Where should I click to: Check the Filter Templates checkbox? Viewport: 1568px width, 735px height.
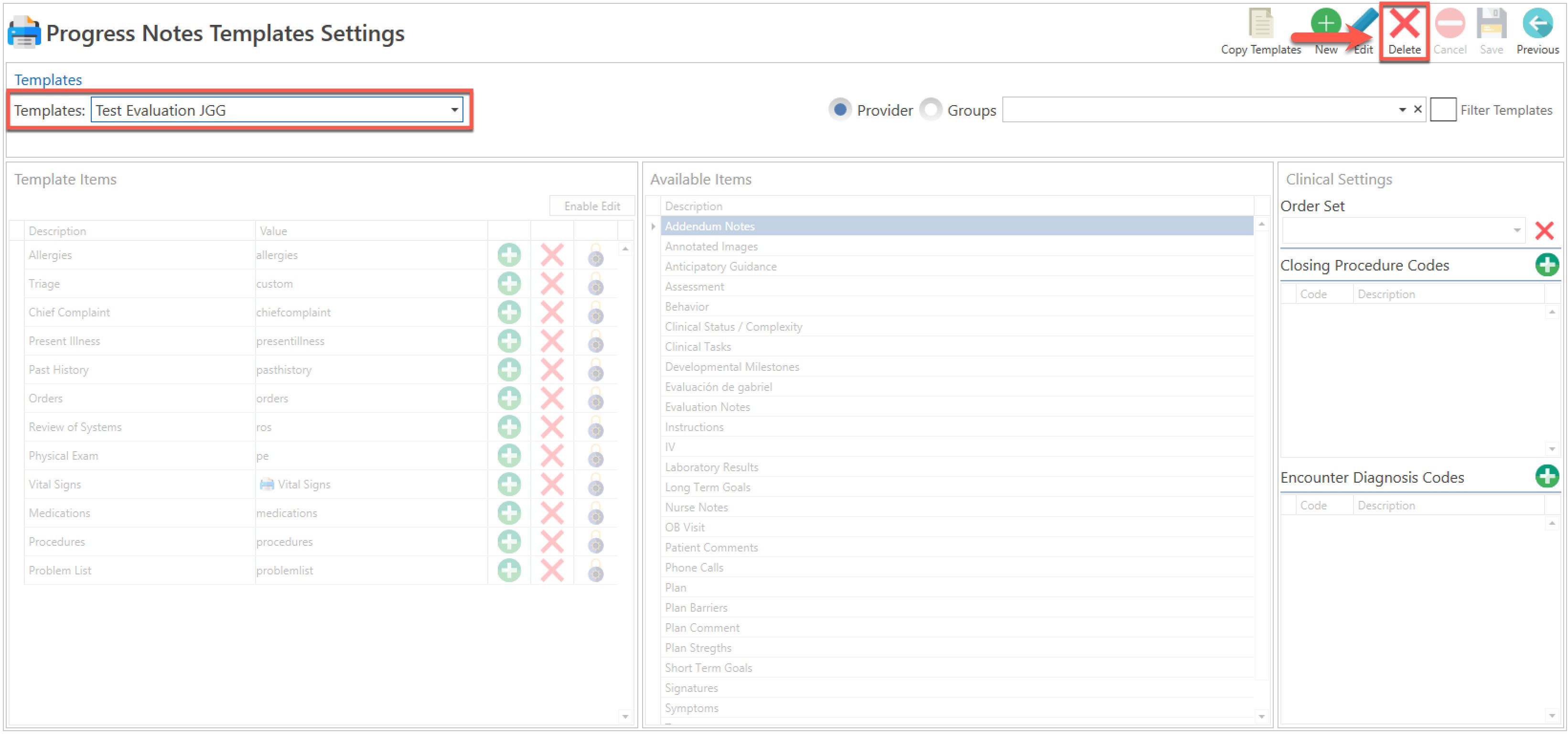tap(1442, 110)
